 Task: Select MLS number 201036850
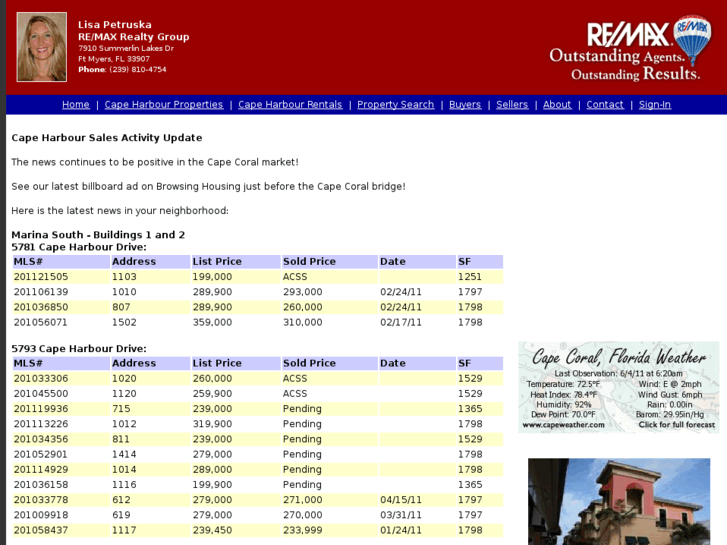coord(41,307)
